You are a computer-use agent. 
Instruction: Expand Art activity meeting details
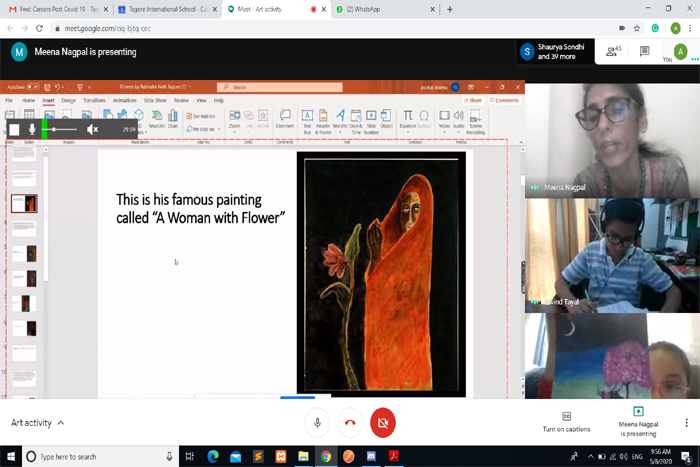pyautogui.click(x=38, y=423)
